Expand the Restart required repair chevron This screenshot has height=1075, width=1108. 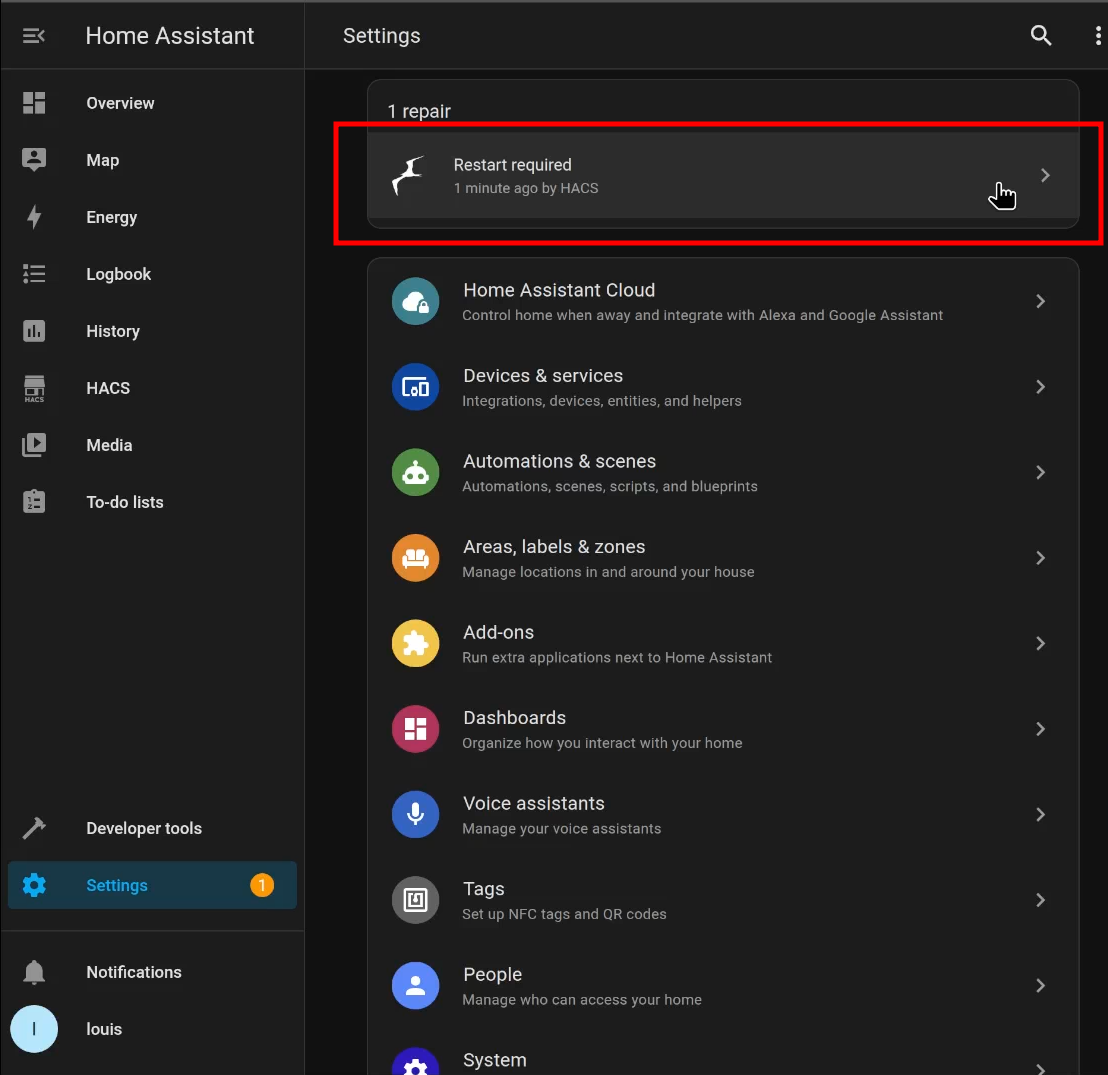pos(1045,175)
